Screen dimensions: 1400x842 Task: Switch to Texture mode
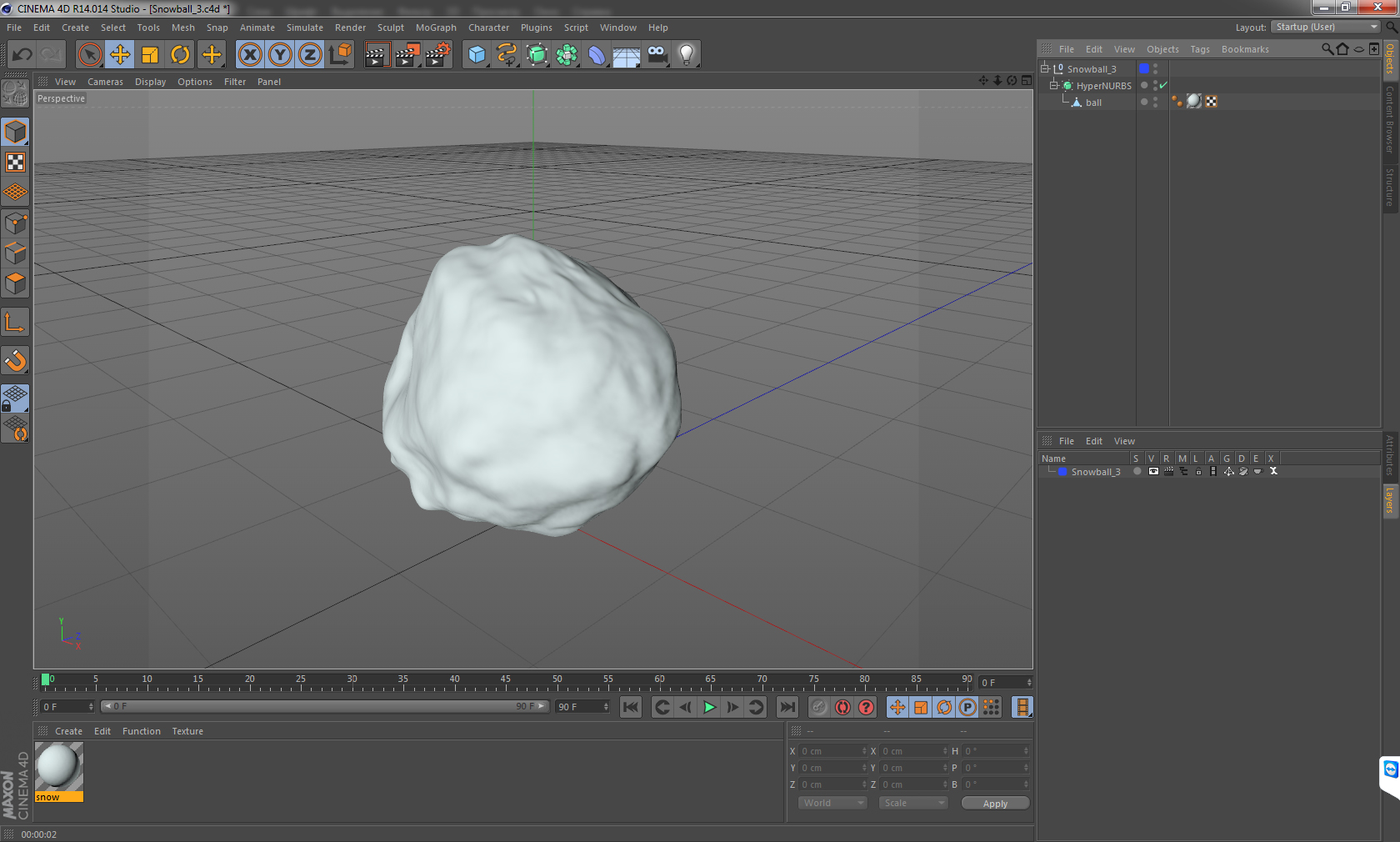[15, 162]
